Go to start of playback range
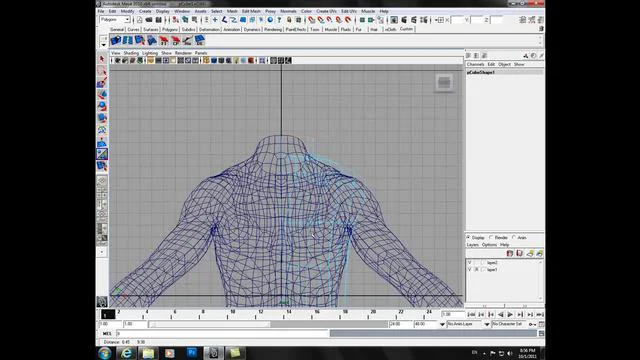Screen dimensions: 640x360 pyautogui.click(x=471, y=315)
